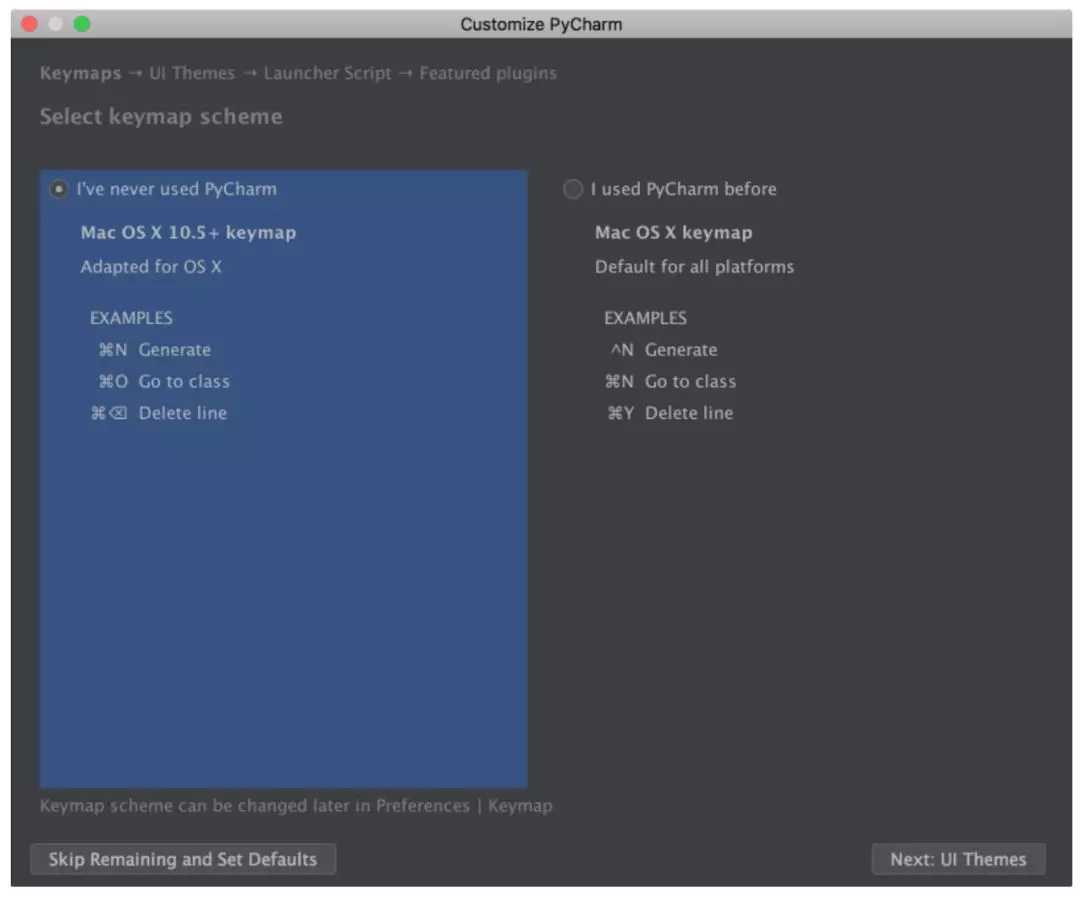Image resolution: width=1080 pixels, height=902 pixels.
Task: Click ⌘⌫ Delete line example
Action: click(x=159, y=413)
